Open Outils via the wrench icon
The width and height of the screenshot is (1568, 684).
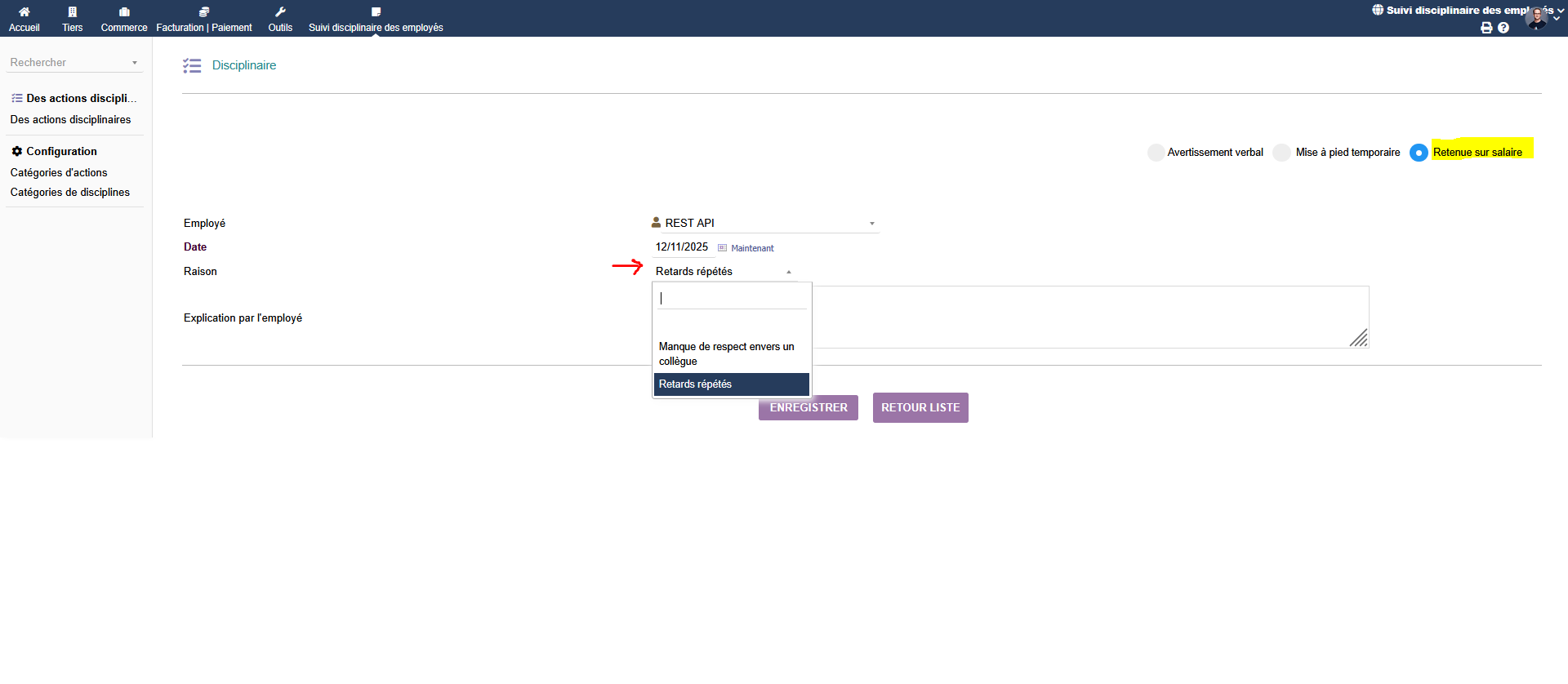[x=280, y=12]
